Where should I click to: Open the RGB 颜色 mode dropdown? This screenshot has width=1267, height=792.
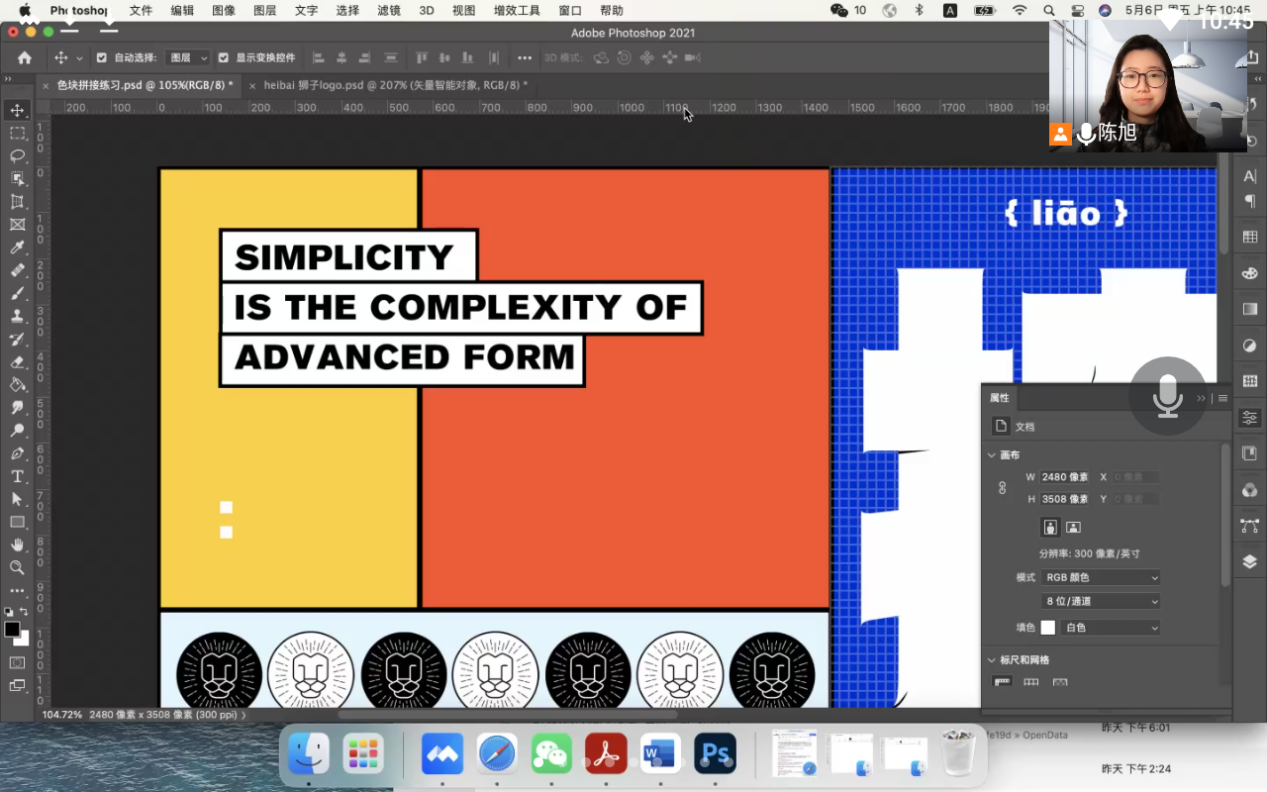click(1100, 577)
